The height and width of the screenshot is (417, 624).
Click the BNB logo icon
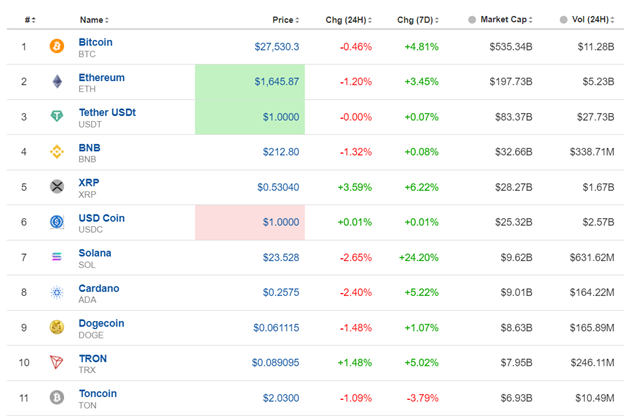click(x=56, y=152)
